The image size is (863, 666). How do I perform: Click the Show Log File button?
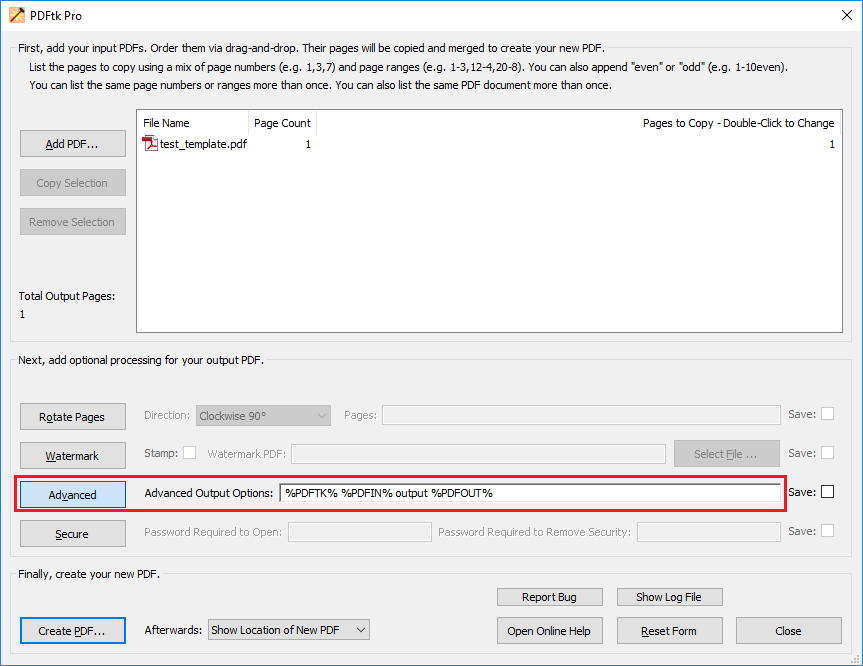pyautogui.click(x=669, y=597)
